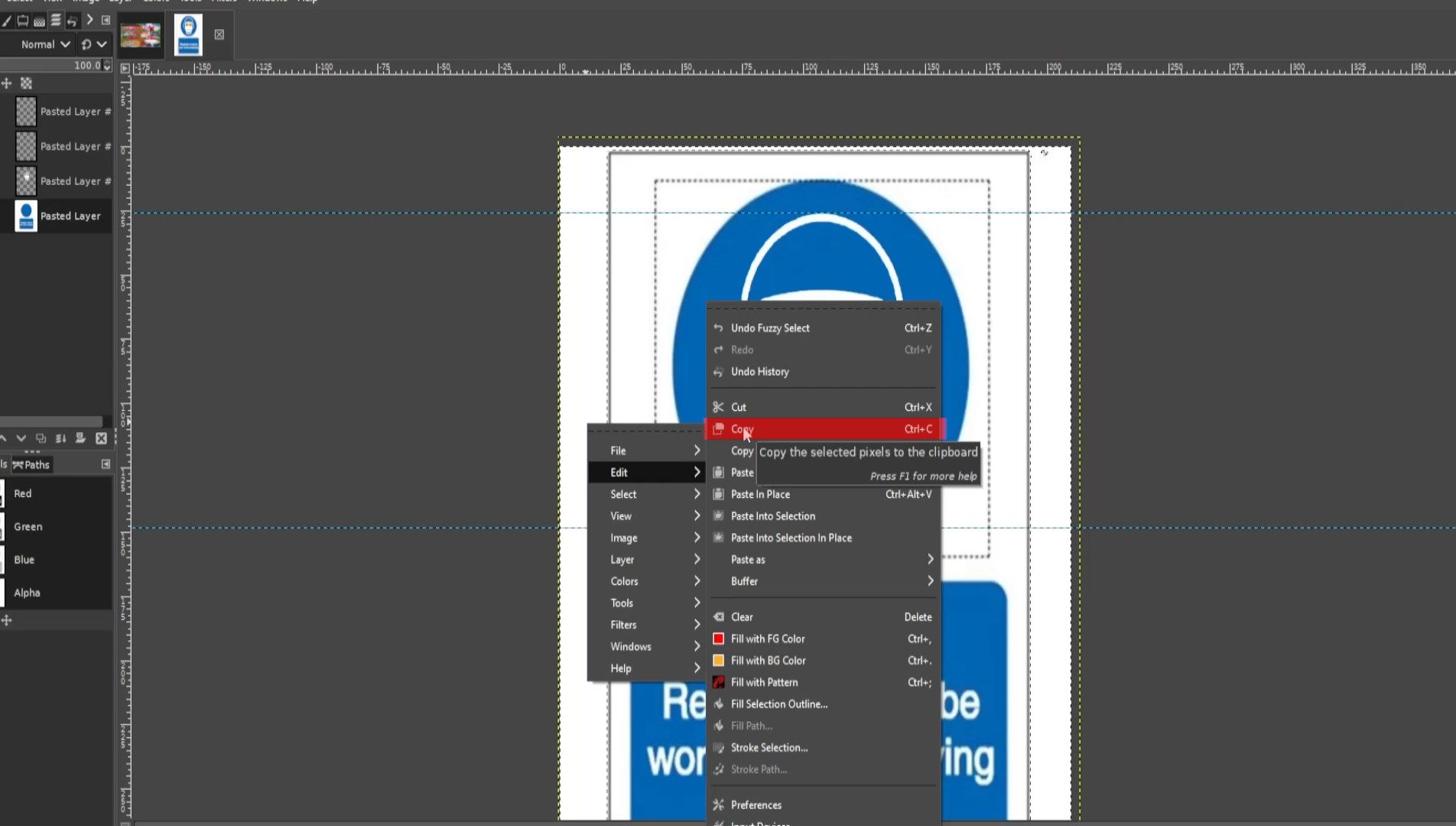
Task: Open Preferences from the Edit menu
Action: 823,805
